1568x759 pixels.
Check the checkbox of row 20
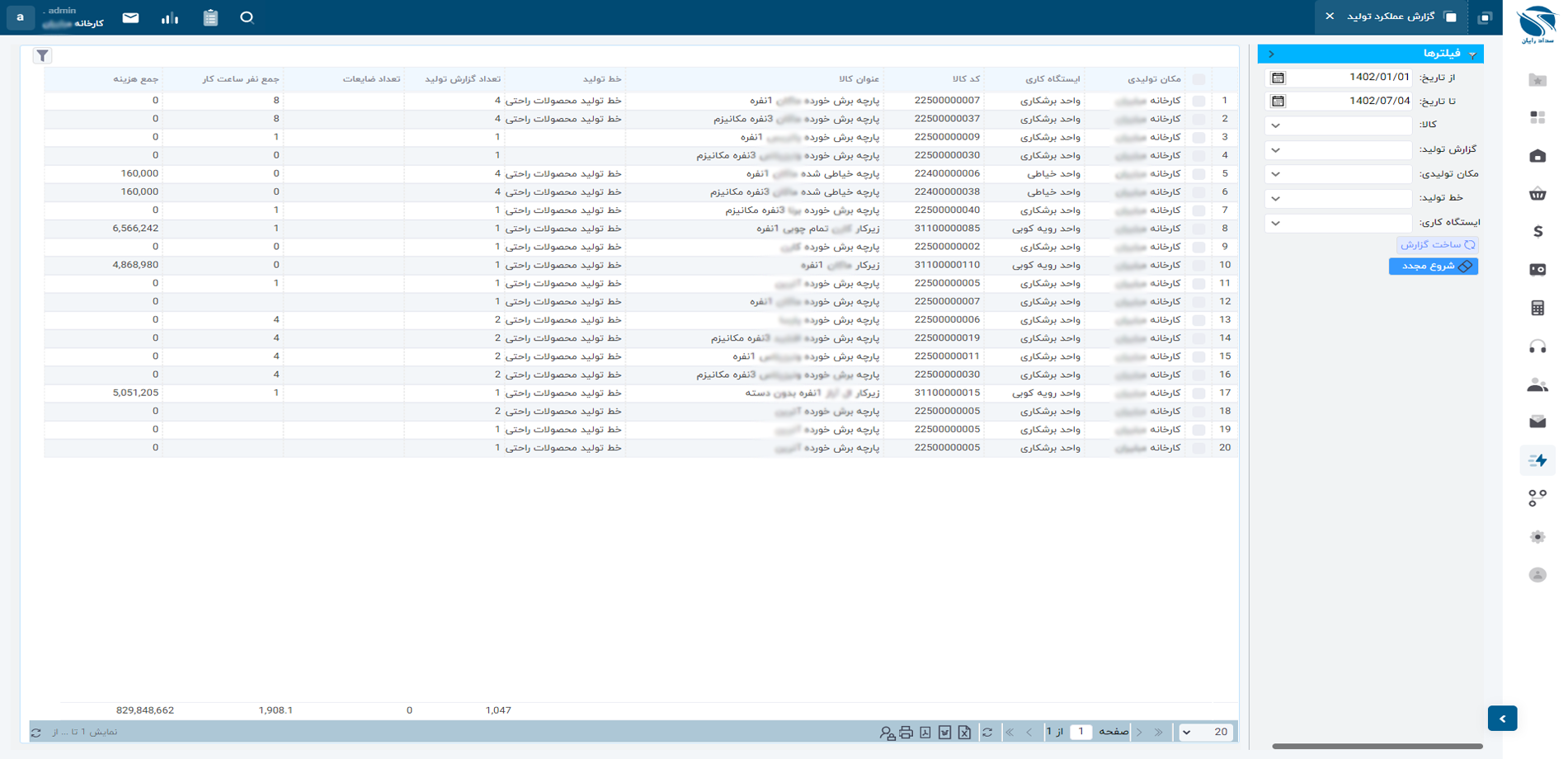pos(1198,448)
